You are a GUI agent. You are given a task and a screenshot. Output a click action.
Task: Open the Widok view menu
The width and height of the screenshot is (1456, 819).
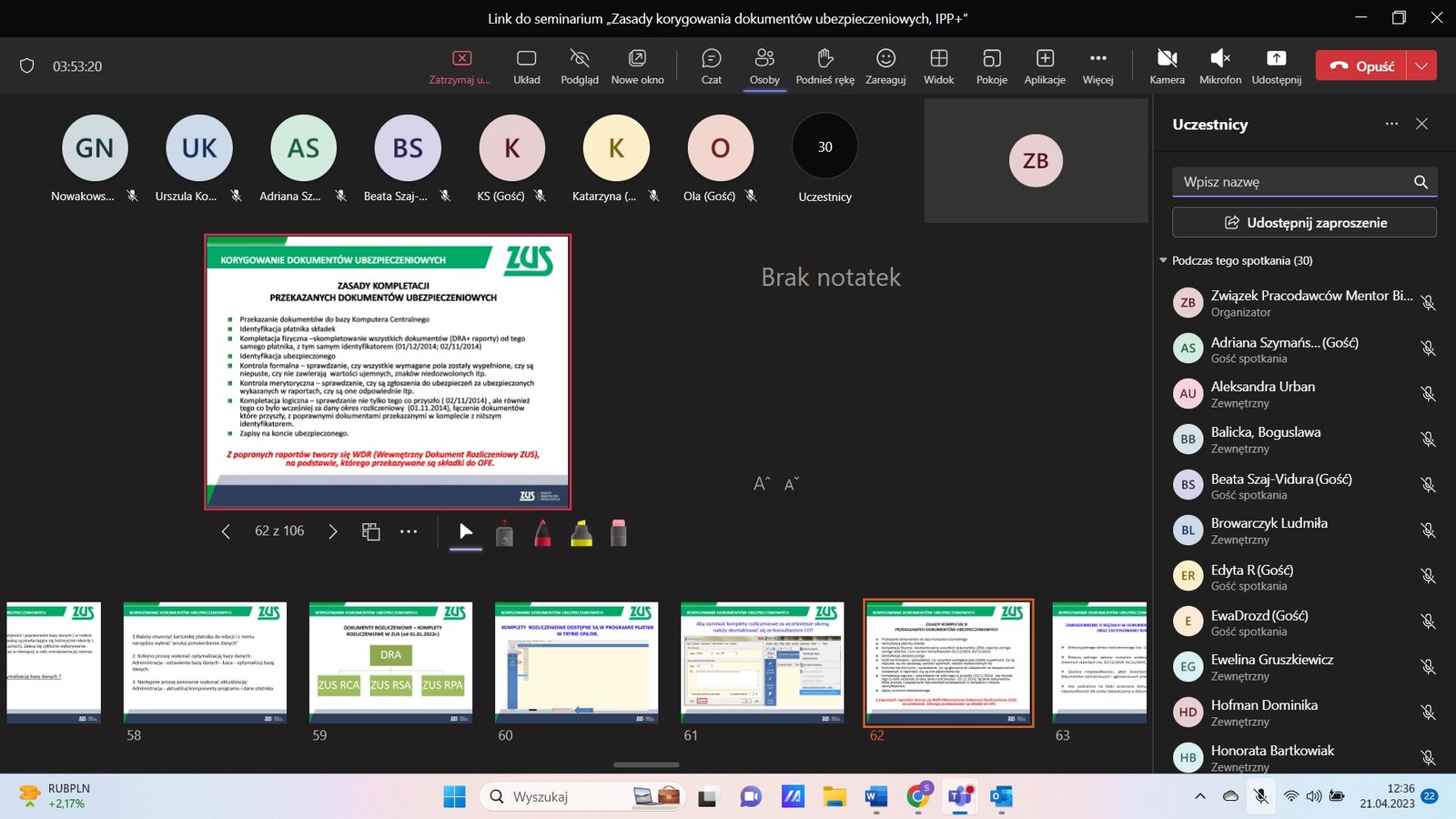(x=939, y=66)
